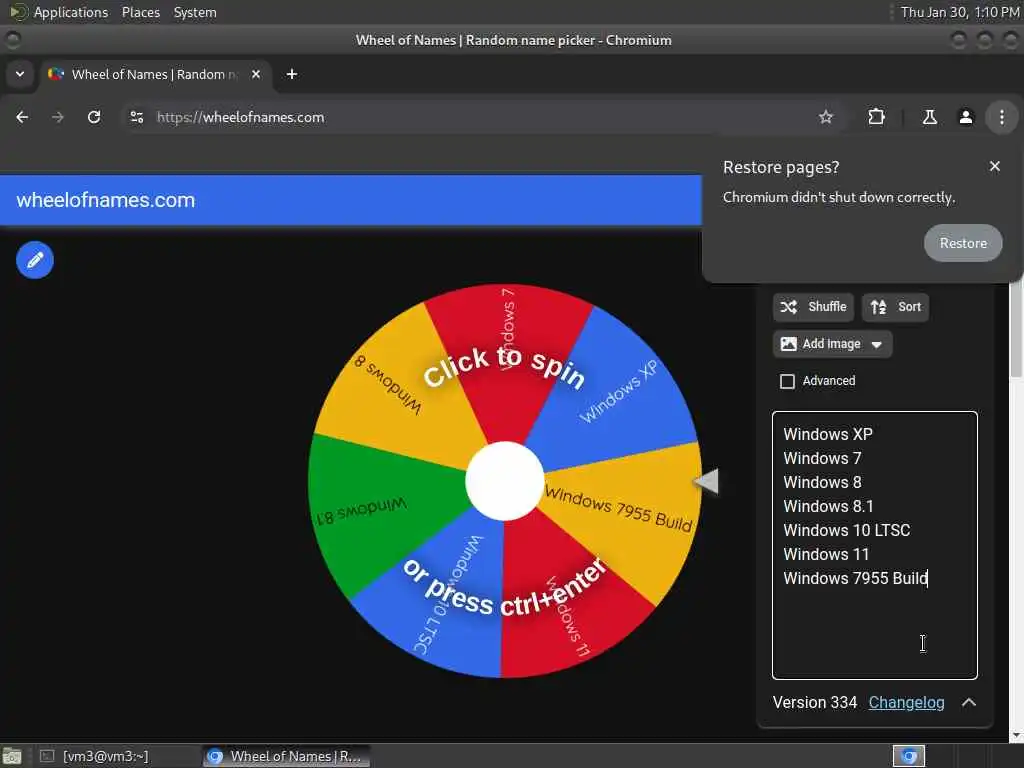Click the Windows 7955 Build entry text
This screenshot has height=768, width=1024.
pos(856,579)
